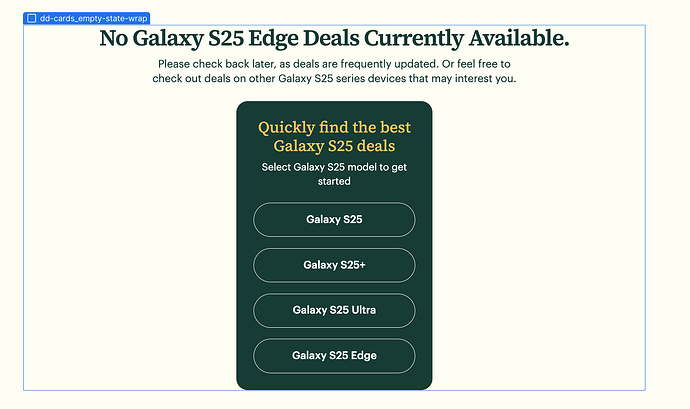Image resolution: width=690 pixels, height=409 pixels.
Task: Pick the Galaxy S25 Edge button
Action: [x=334, y=355]
